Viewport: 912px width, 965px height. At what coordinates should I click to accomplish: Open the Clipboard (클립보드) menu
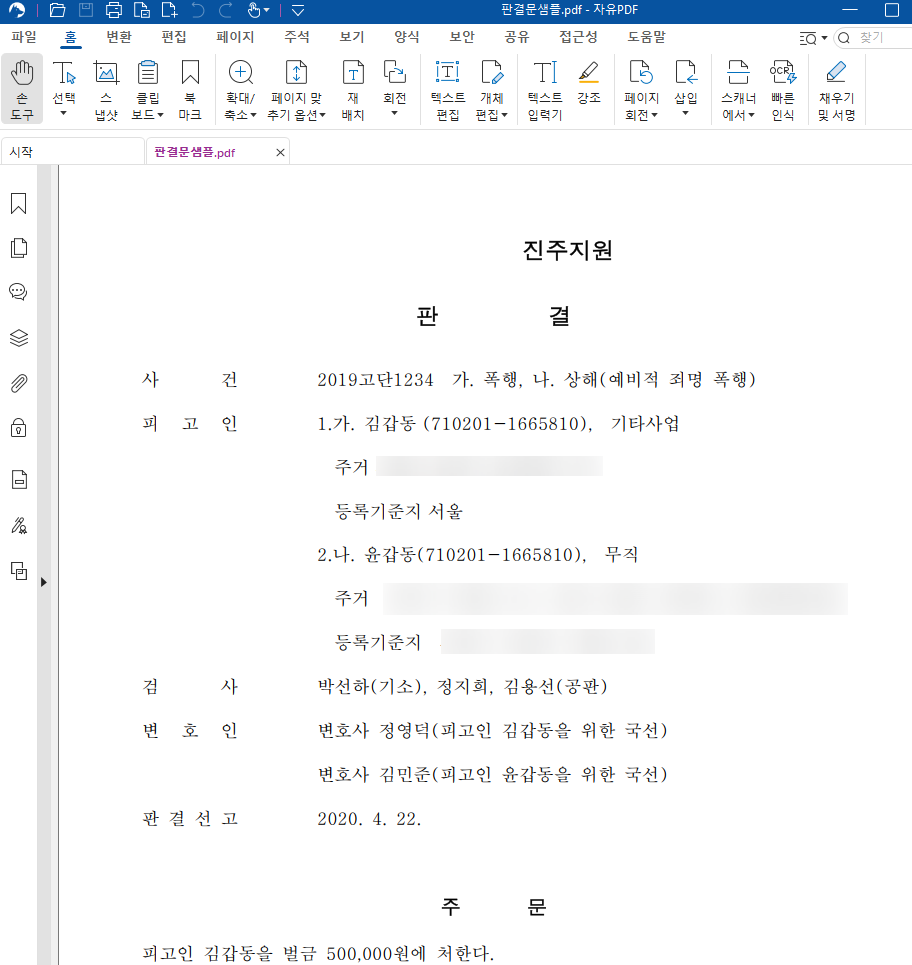148,89
